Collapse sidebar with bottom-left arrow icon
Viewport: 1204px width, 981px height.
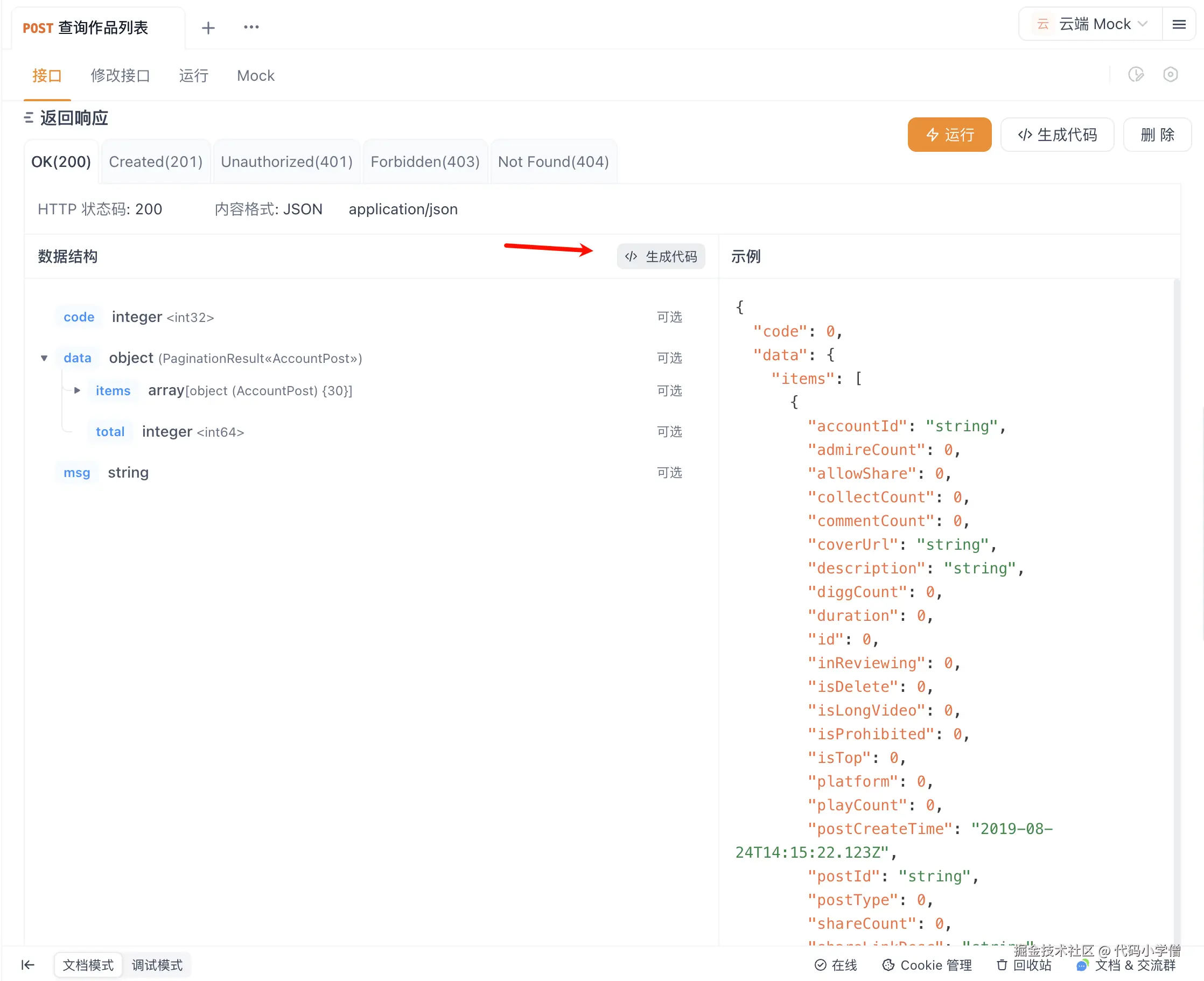click(27, 965)
